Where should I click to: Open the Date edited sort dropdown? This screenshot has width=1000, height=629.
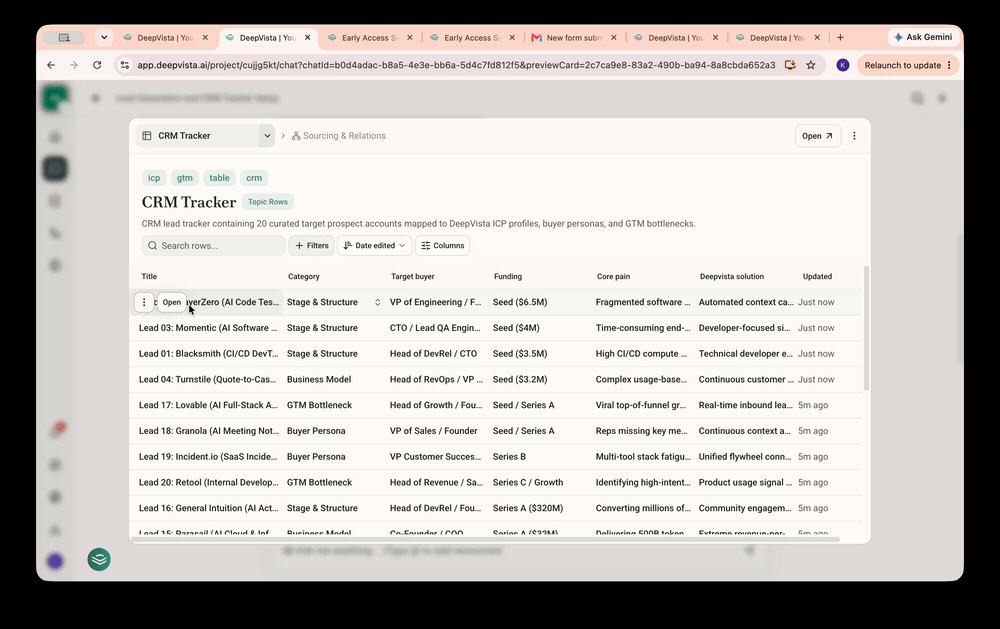pos(374,246)
